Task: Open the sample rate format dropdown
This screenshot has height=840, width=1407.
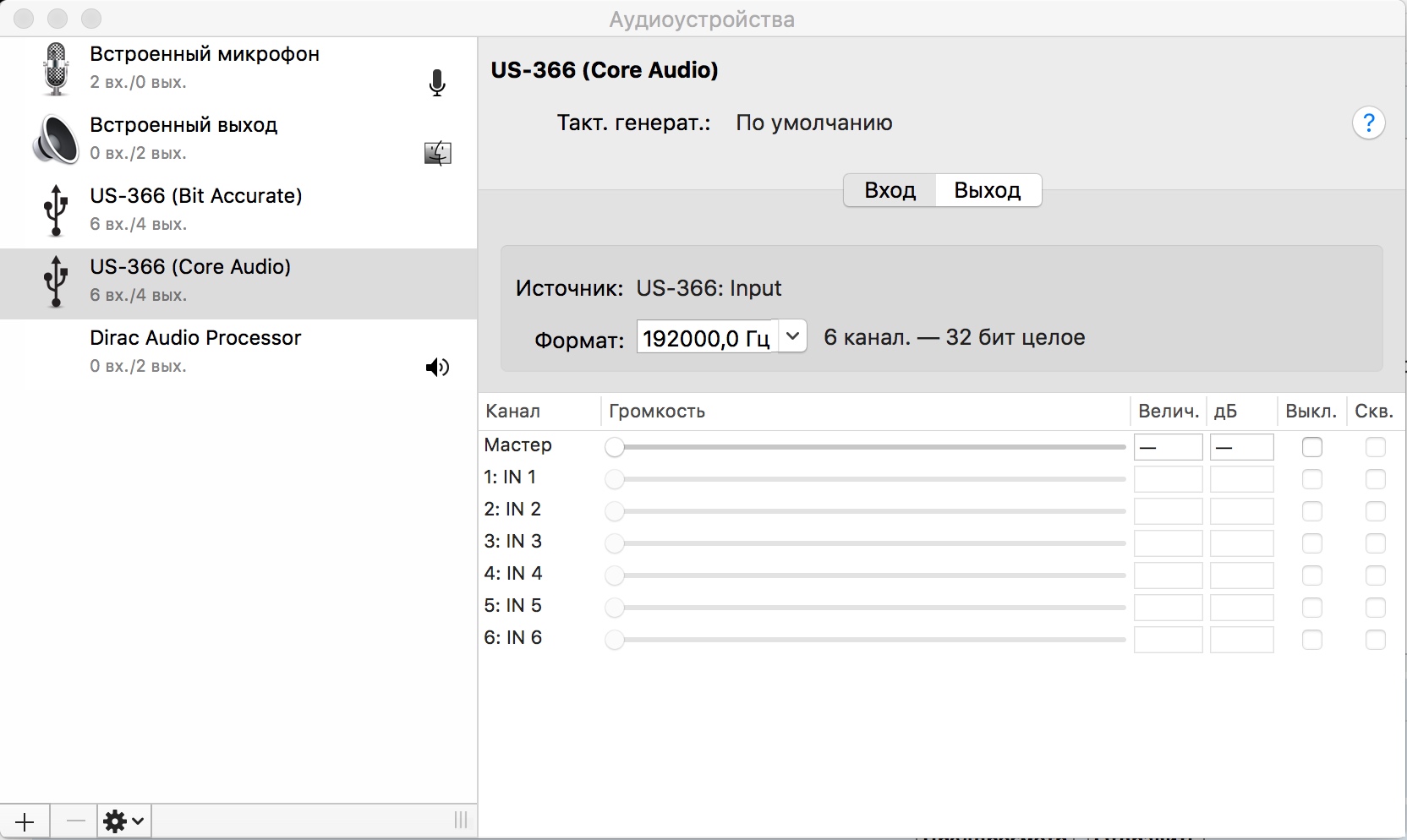Action: [x=792, y=336]
